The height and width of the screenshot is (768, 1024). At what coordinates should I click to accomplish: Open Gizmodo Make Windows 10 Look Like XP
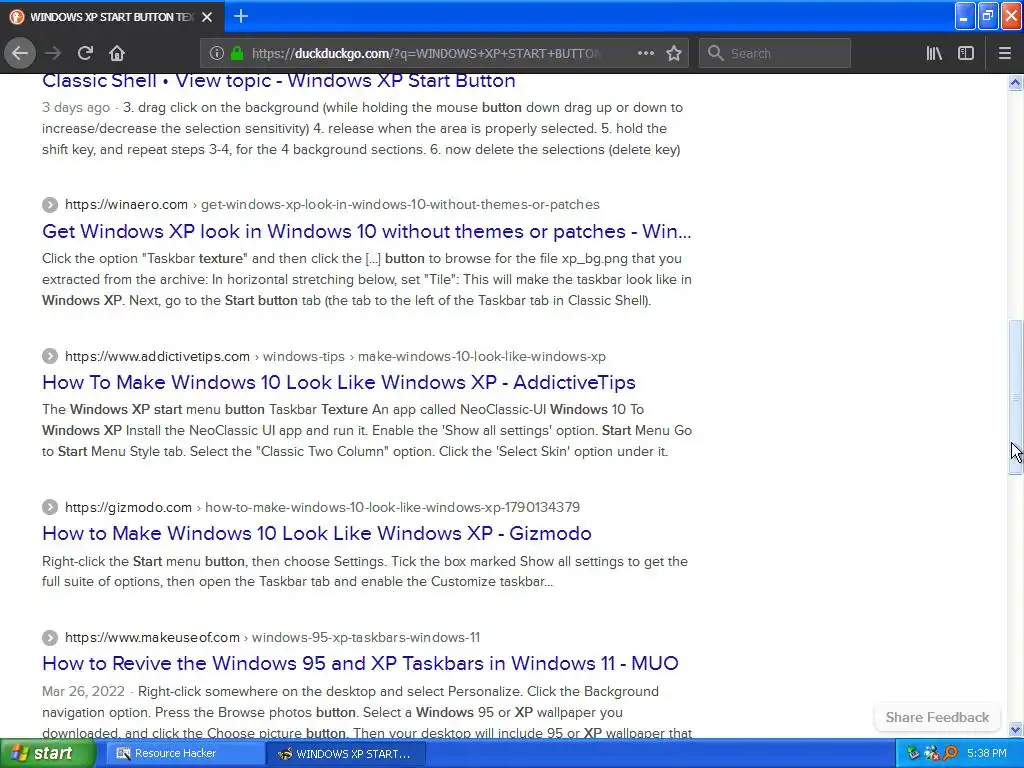tap(317, 533)
